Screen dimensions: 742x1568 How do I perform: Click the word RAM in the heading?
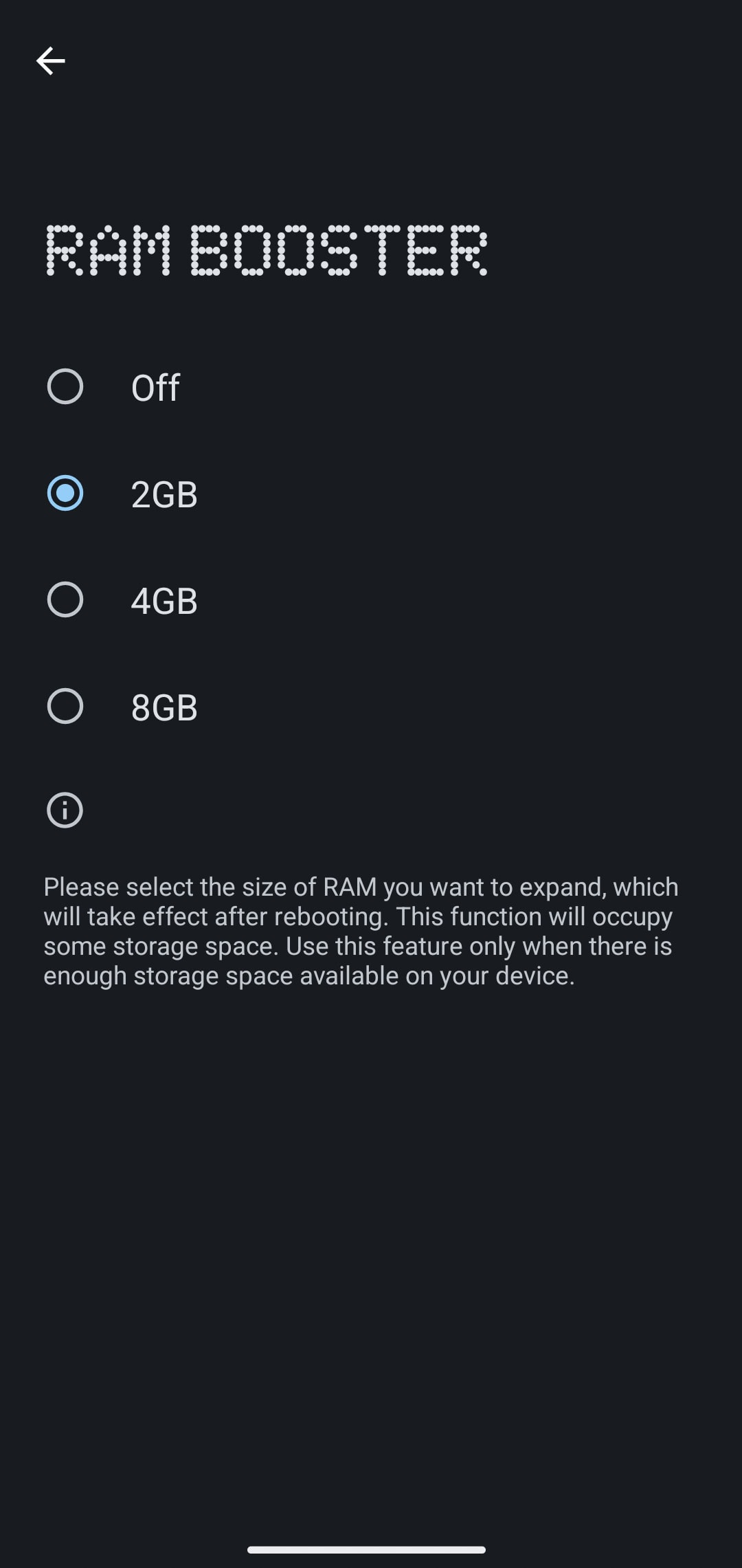108,250
